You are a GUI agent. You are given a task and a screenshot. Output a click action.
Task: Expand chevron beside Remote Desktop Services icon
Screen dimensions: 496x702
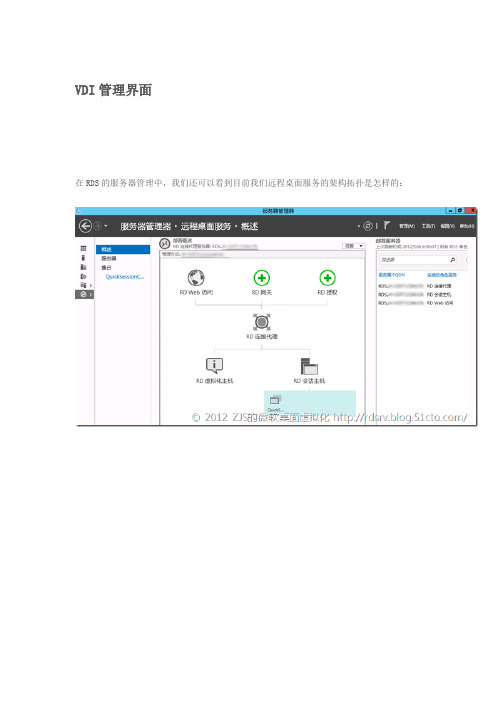(x=91, y=295)
